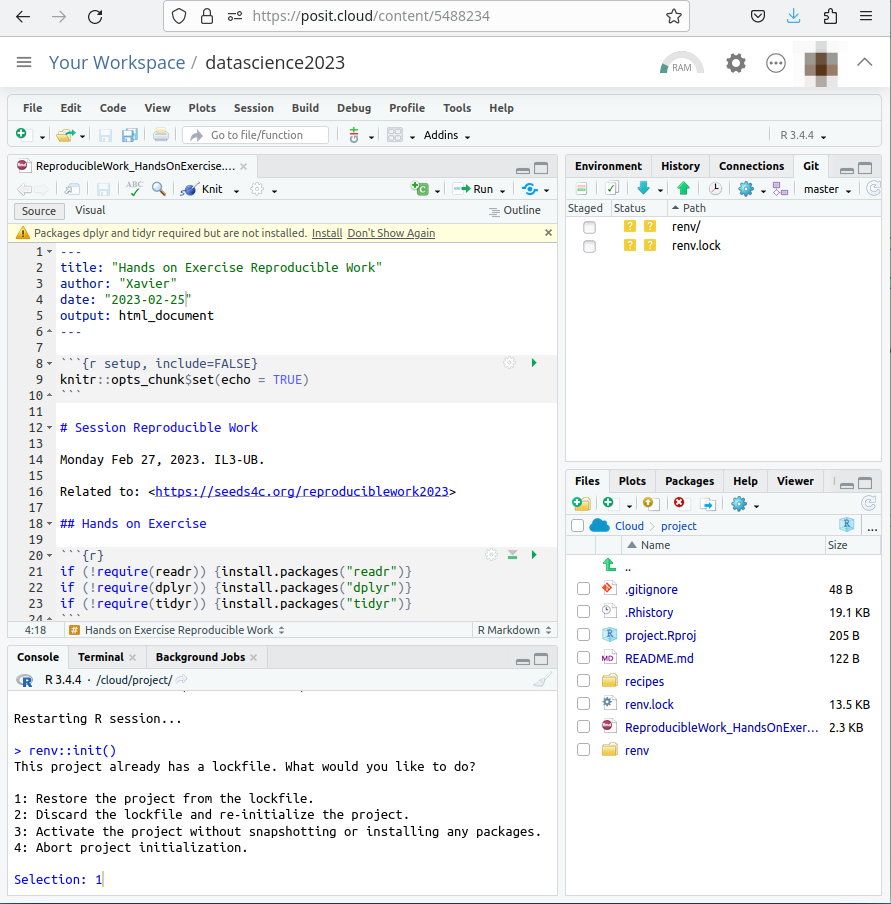Push commits with the green up arrow
The image size is (891, 904).
click(x=683, y=188)
